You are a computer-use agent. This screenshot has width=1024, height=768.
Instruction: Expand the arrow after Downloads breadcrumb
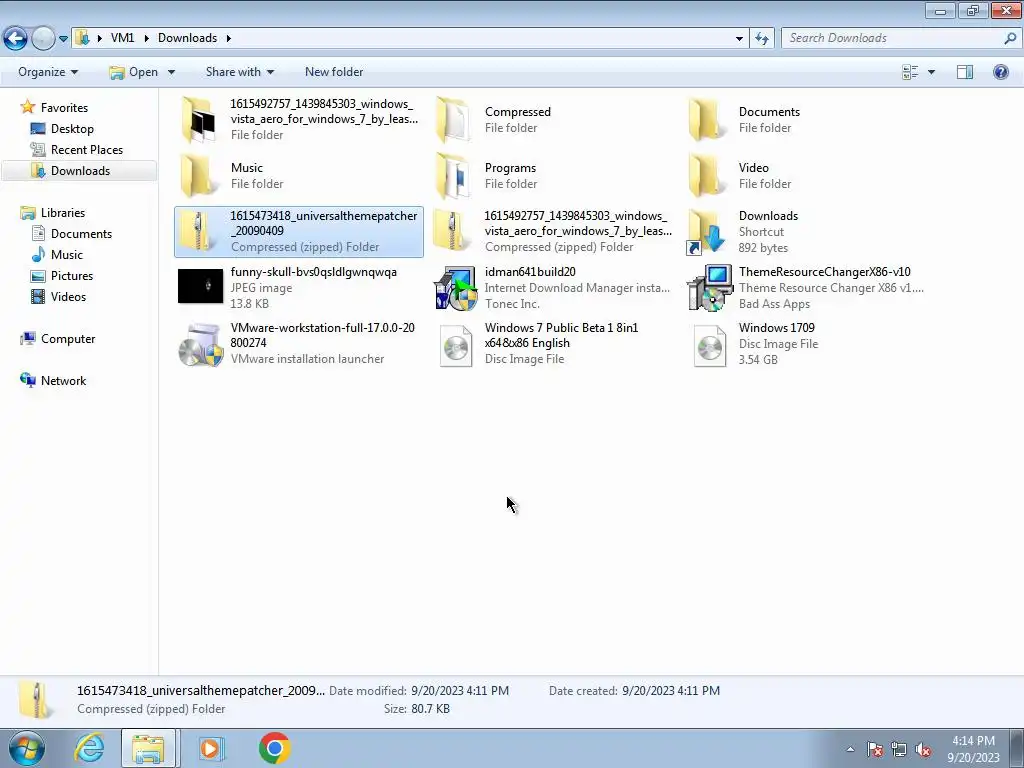coord(229,38)
